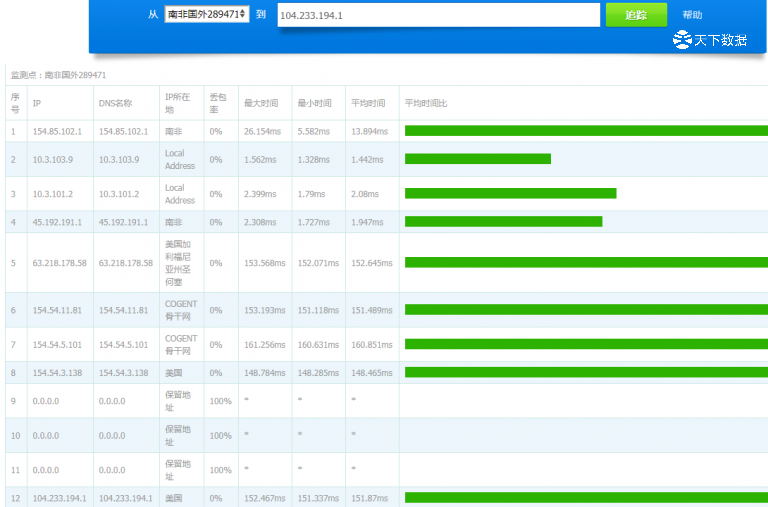Click the 100% packet loss cell in row 9

coord(219,401)
